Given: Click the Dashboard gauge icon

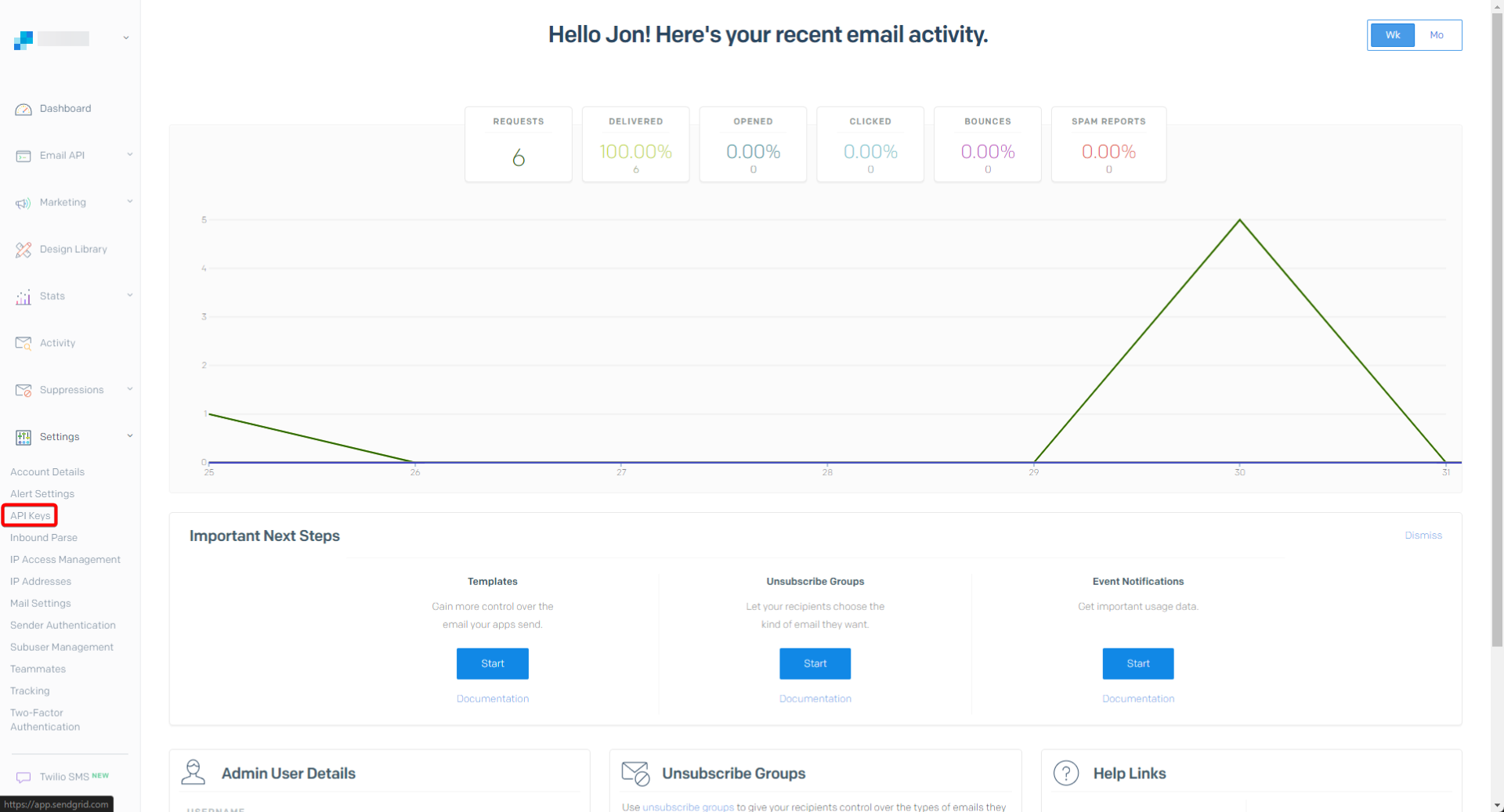Looking at the screenshot, I should click(23, 110).
